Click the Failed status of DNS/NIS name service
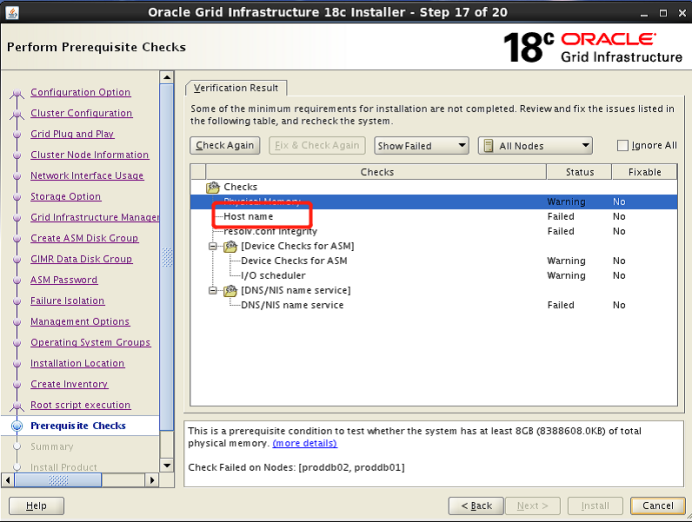Image resolution: width=692 pixels, height=523 pixels. coord(560,305)
